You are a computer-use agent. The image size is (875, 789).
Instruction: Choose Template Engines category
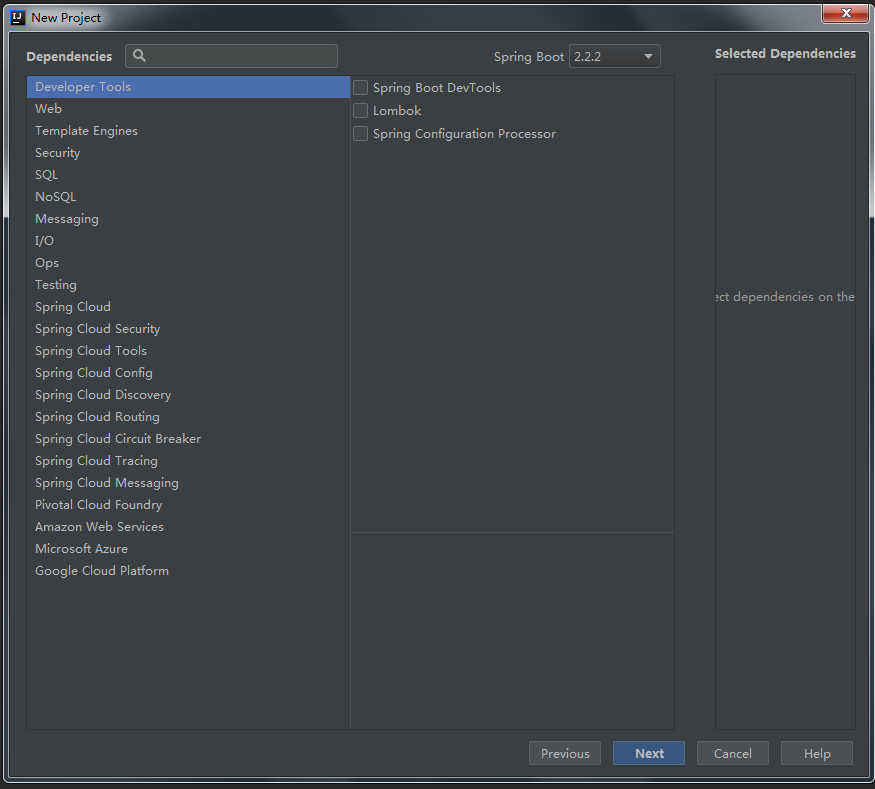coord(189,131)
